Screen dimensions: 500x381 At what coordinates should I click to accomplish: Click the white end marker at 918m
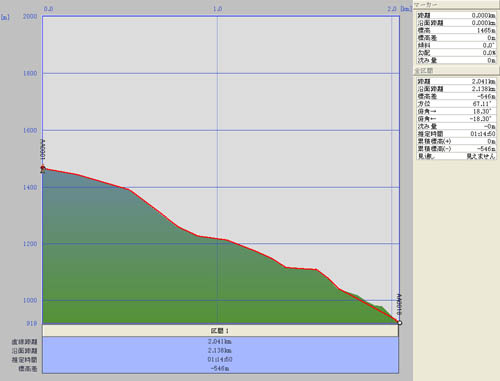pos(400,323)
